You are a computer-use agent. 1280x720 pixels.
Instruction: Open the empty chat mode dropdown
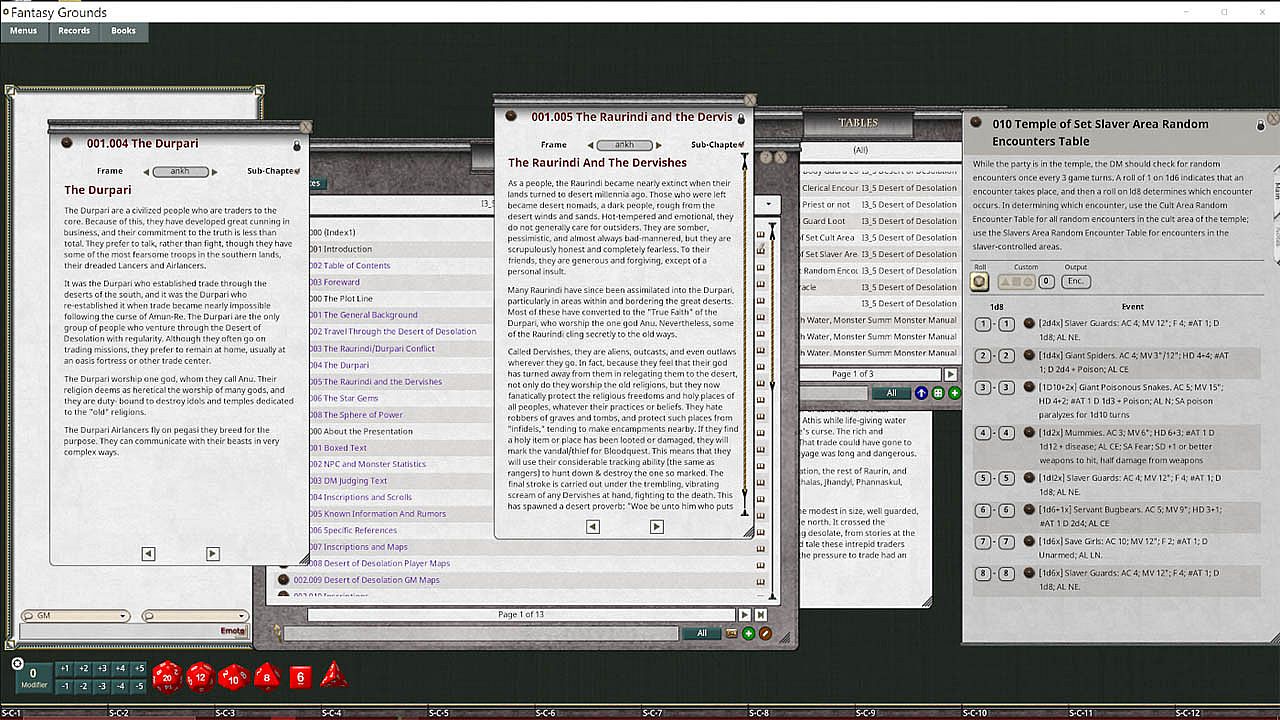tap(194, 616)
